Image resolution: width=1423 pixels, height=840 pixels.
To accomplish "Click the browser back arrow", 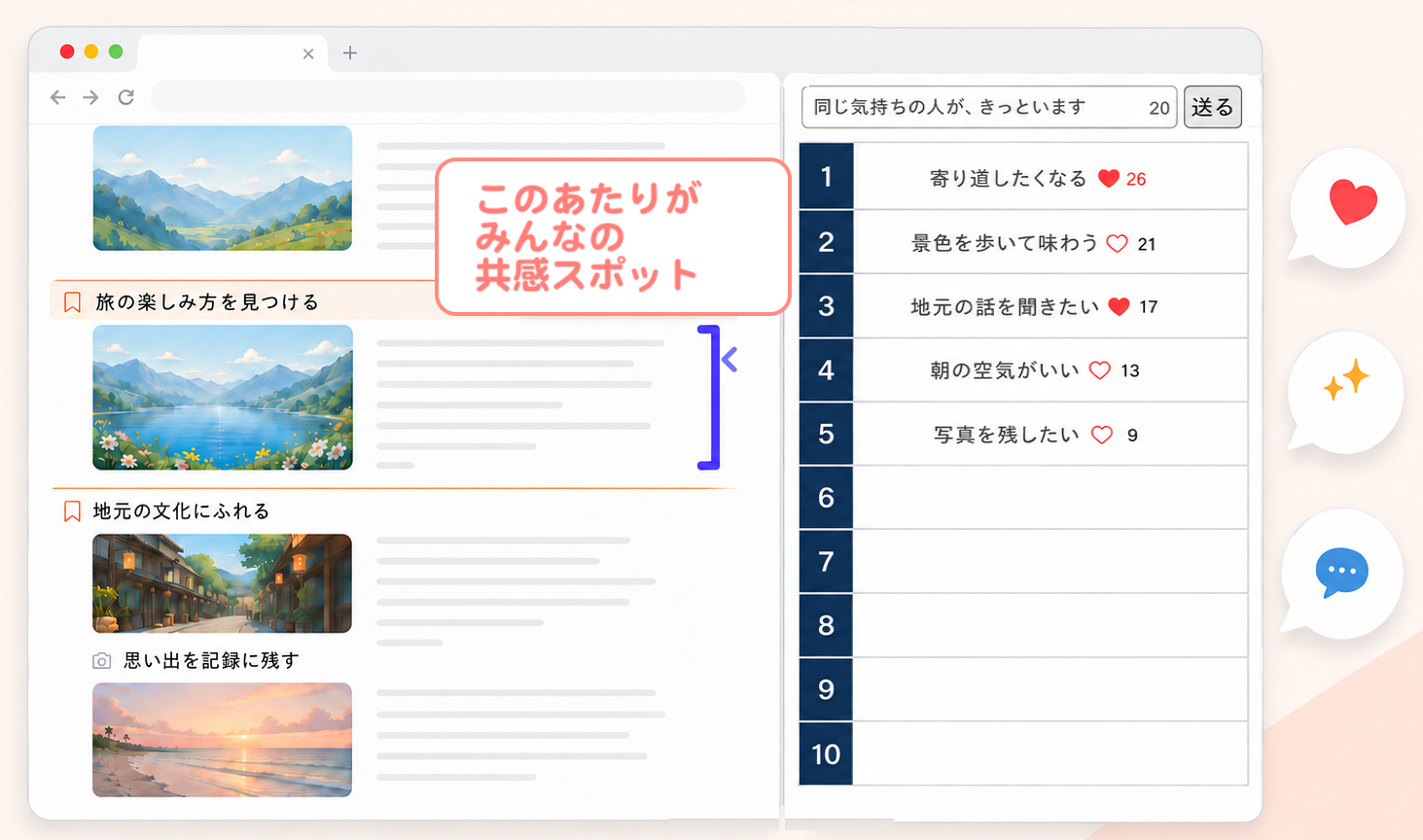I will point(58,97).
